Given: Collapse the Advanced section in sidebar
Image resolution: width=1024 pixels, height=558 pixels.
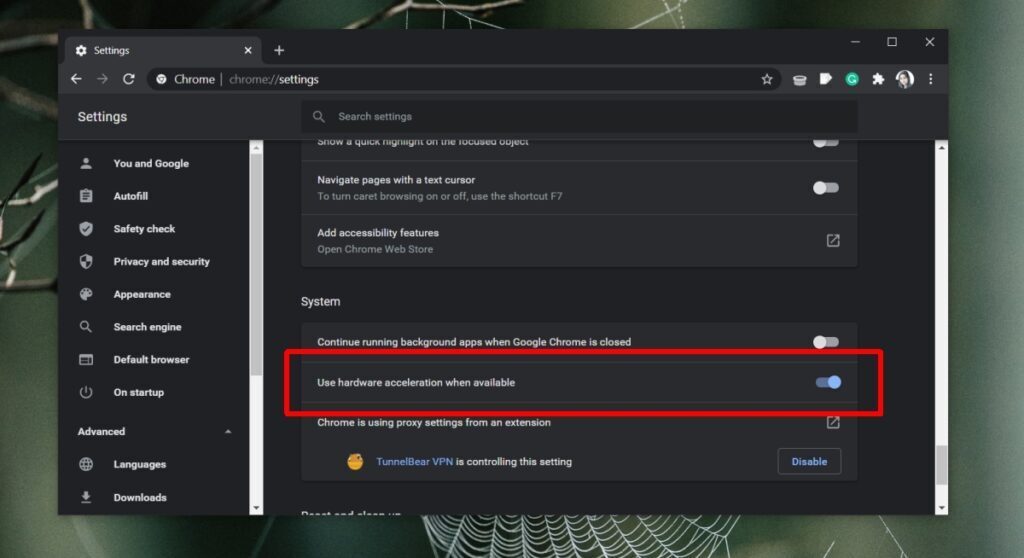Looking at the screenshot, I should [x=228, y=431].
